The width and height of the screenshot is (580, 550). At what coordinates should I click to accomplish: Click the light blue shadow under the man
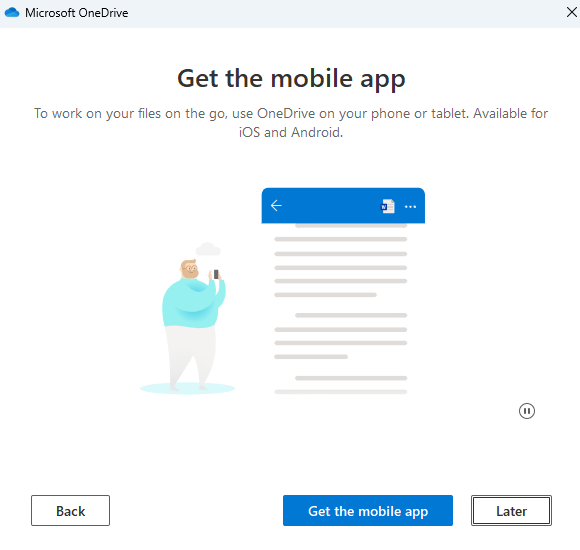point(187,388)
